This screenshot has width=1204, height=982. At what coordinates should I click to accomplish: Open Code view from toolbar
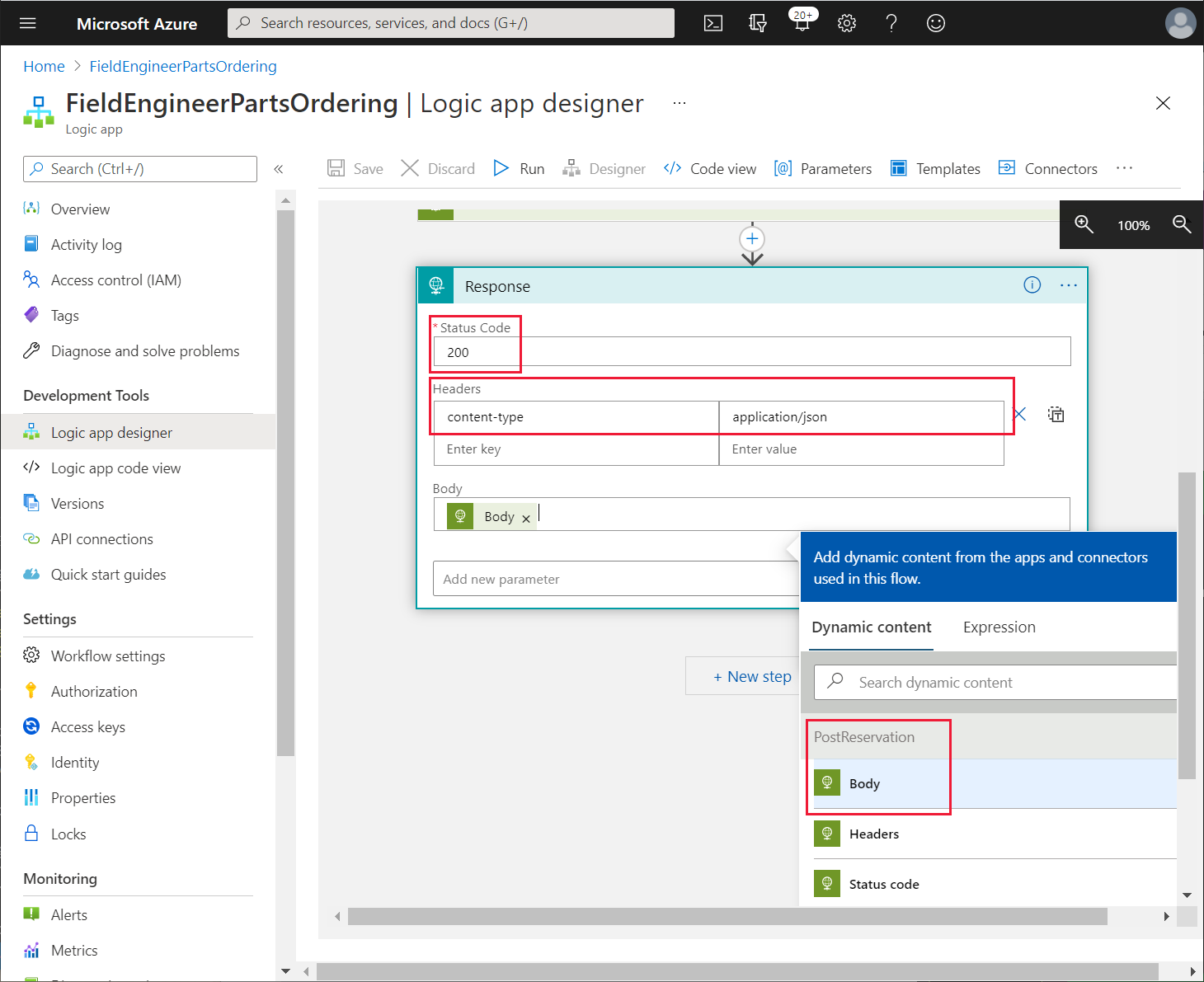click(x=710, y=168)
